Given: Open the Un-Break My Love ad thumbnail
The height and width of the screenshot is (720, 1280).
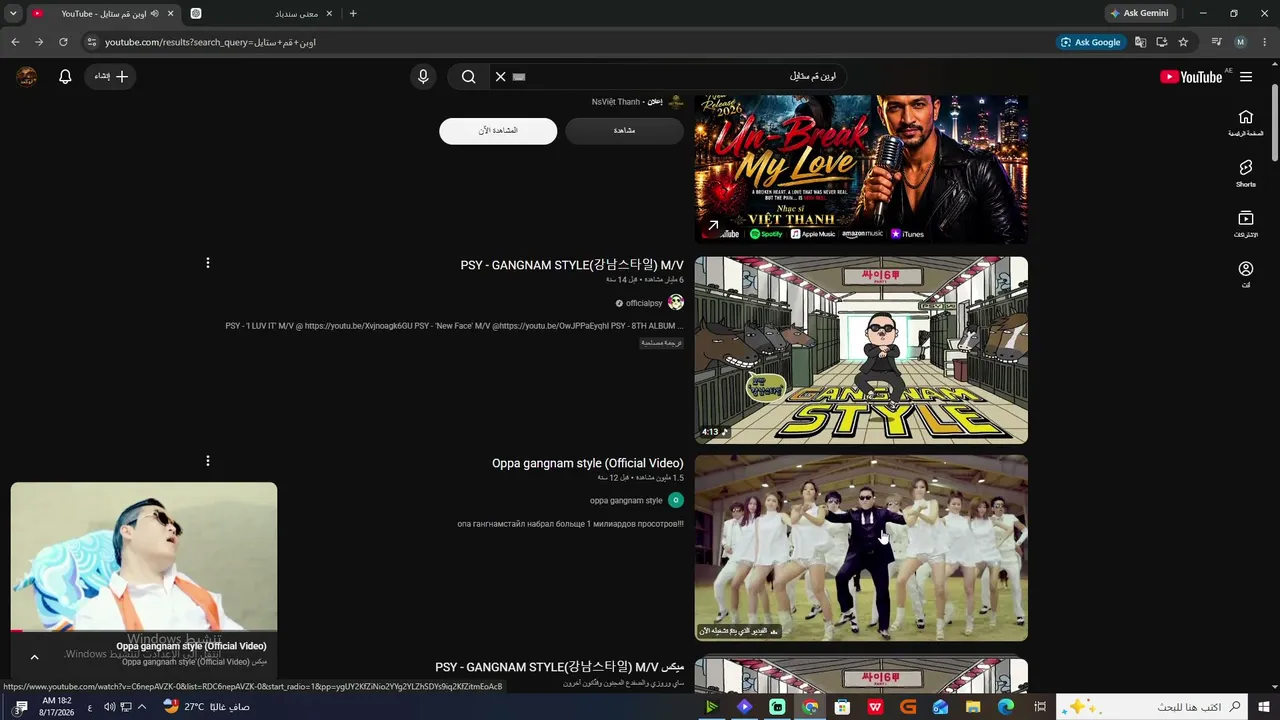Looking at the screenshot, I should [x=861, y=169].
